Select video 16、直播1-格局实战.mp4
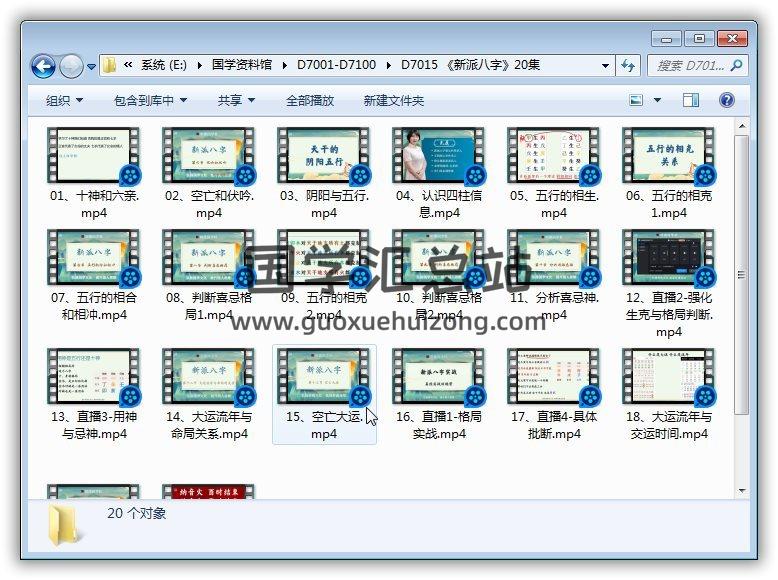The width and height of the screenshot is (778, 580). click(x=439, y=394)
